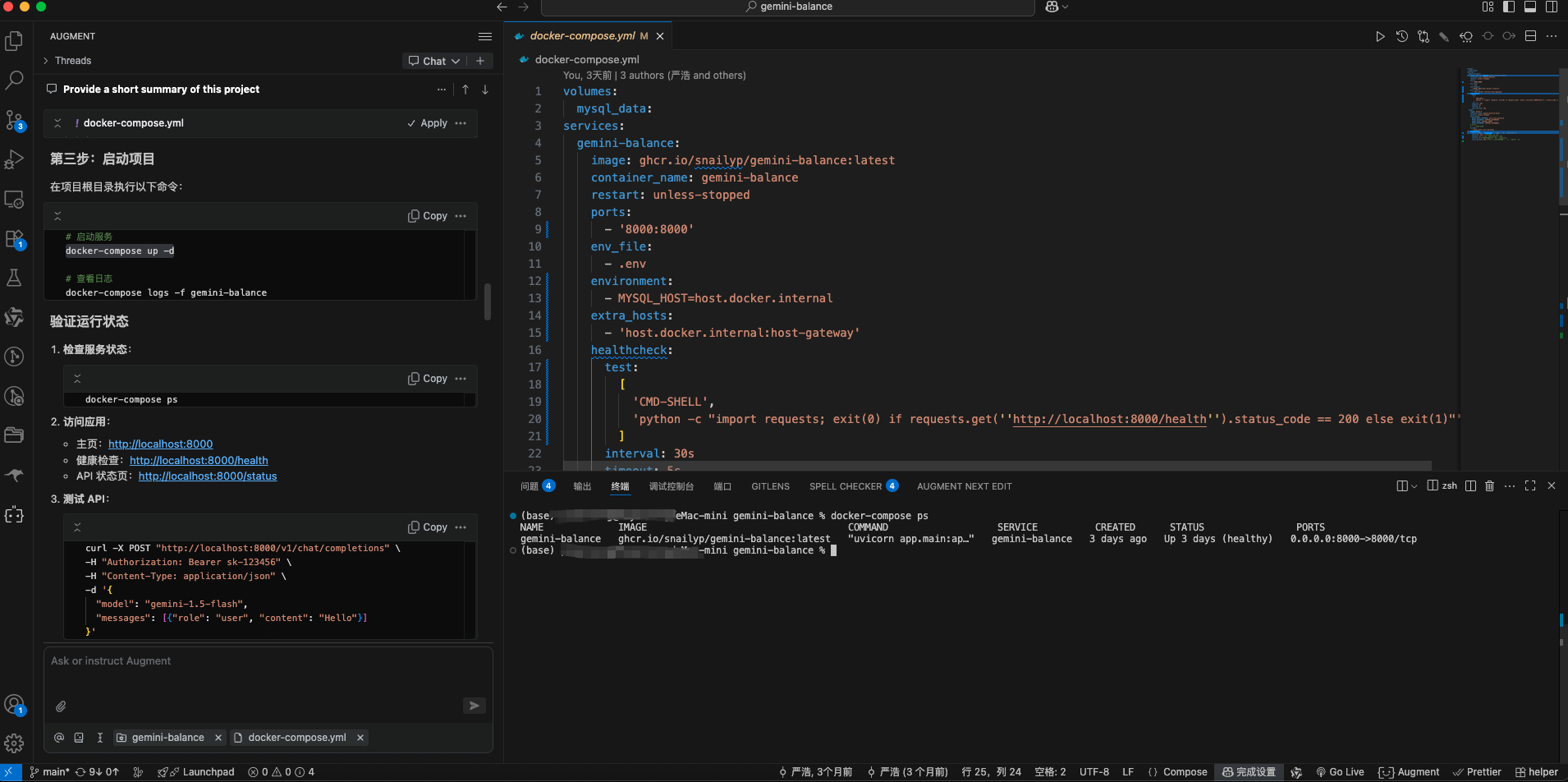
Task: Open http://localhost:8000/status link
Action: coord(208,476)
